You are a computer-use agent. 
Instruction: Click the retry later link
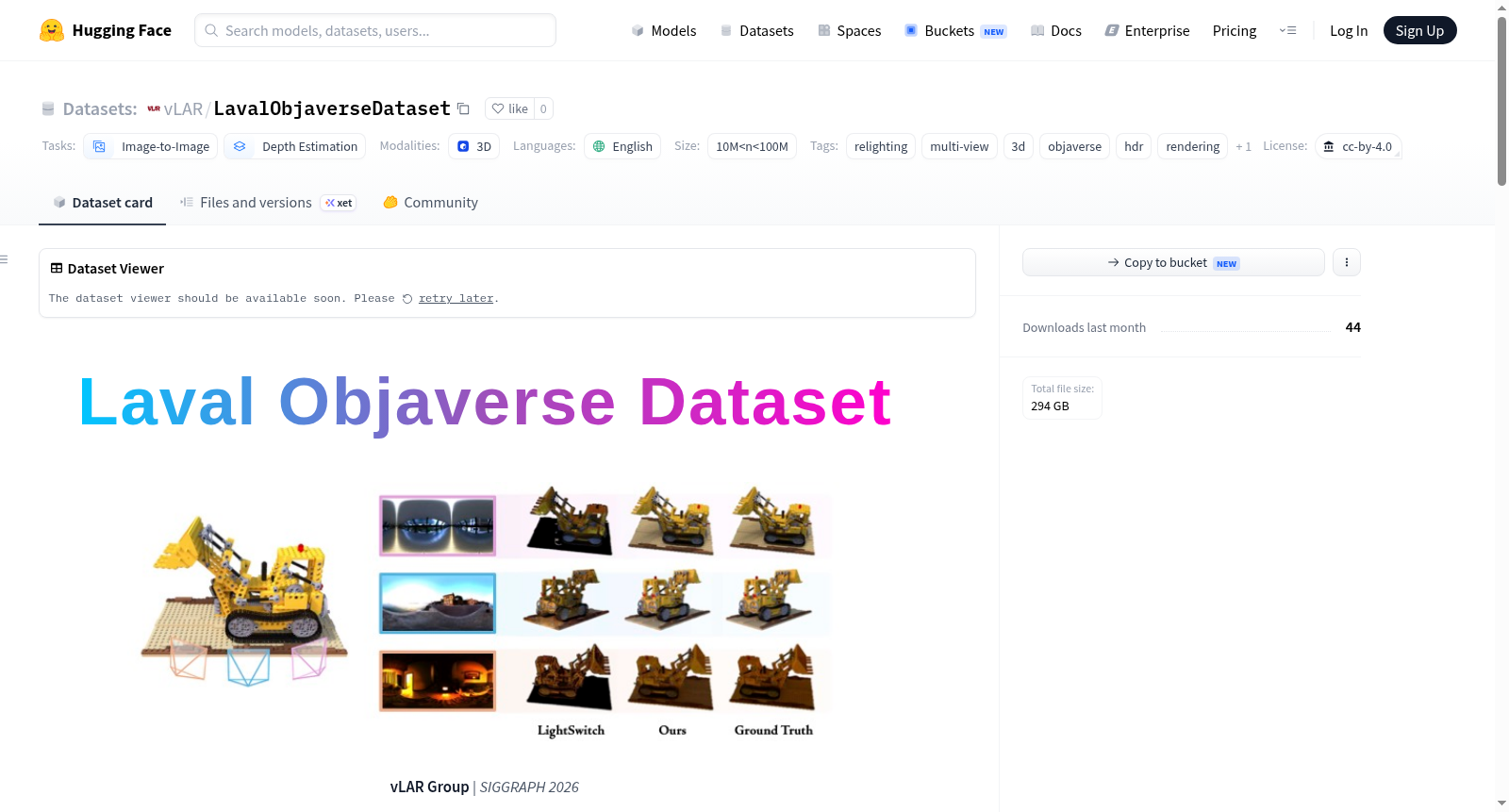[x=456, y=298]
